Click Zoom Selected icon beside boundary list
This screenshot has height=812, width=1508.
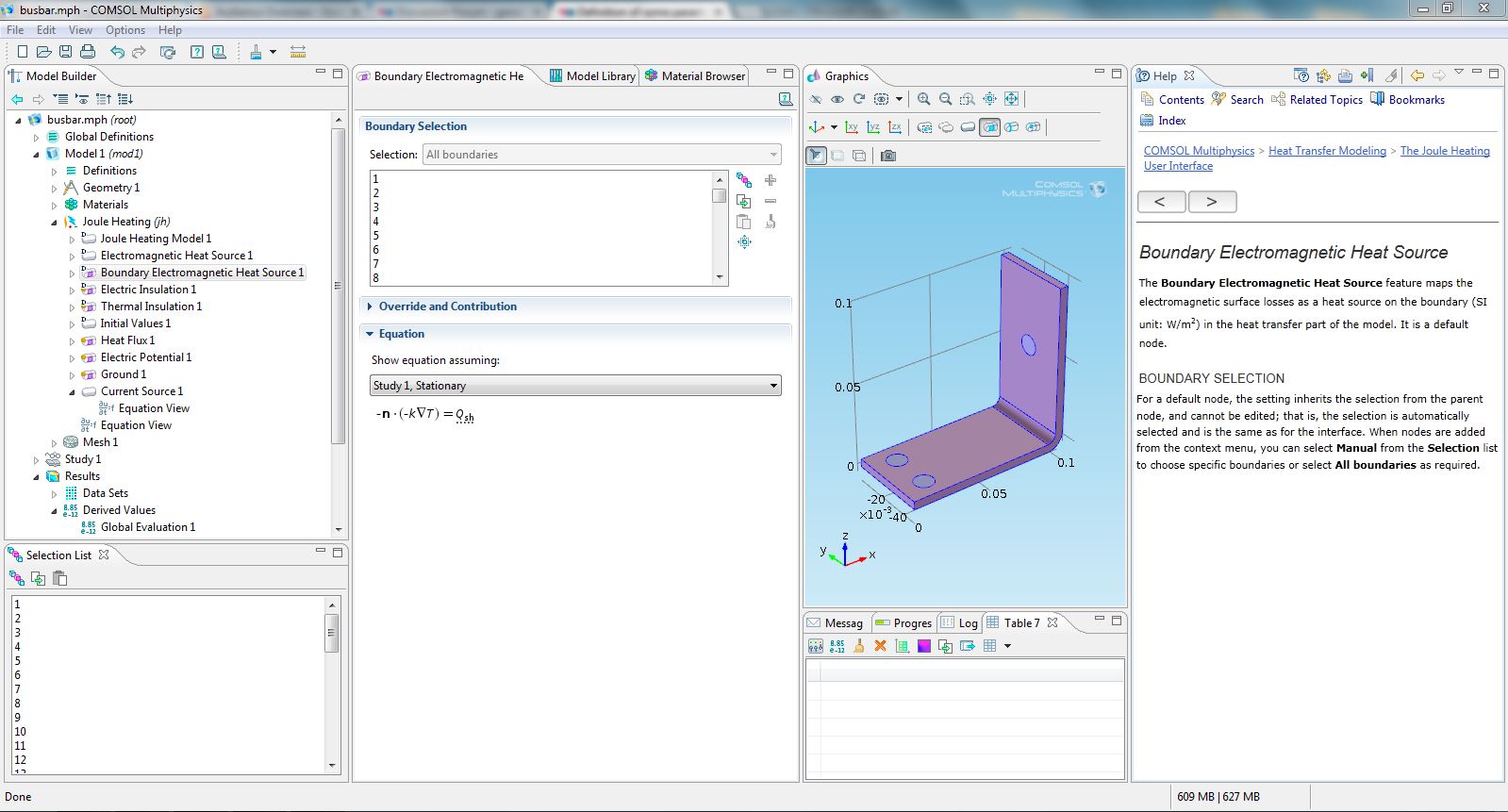click(x=744, y=242)
